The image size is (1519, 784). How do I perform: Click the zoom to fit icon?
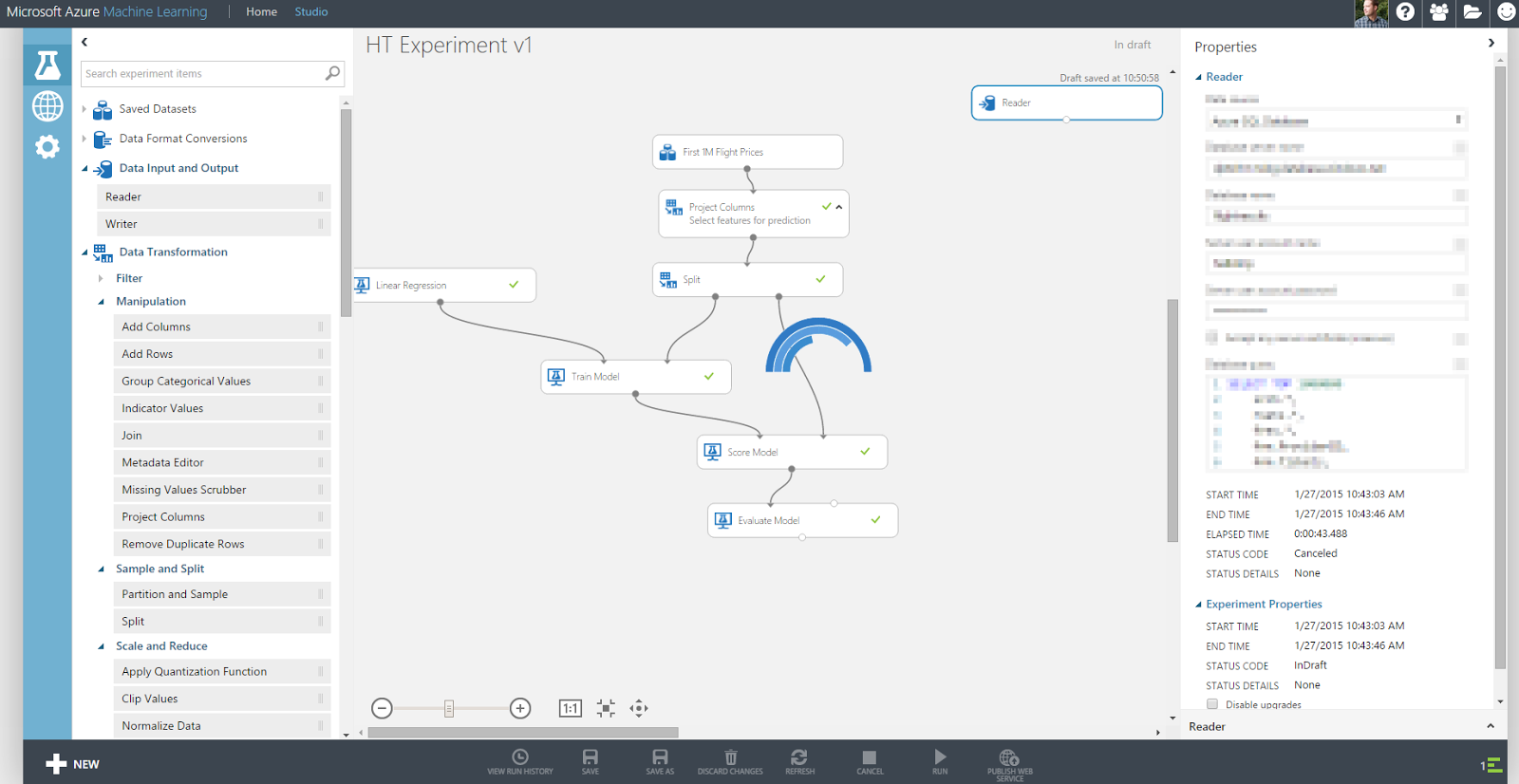point(606,708)
